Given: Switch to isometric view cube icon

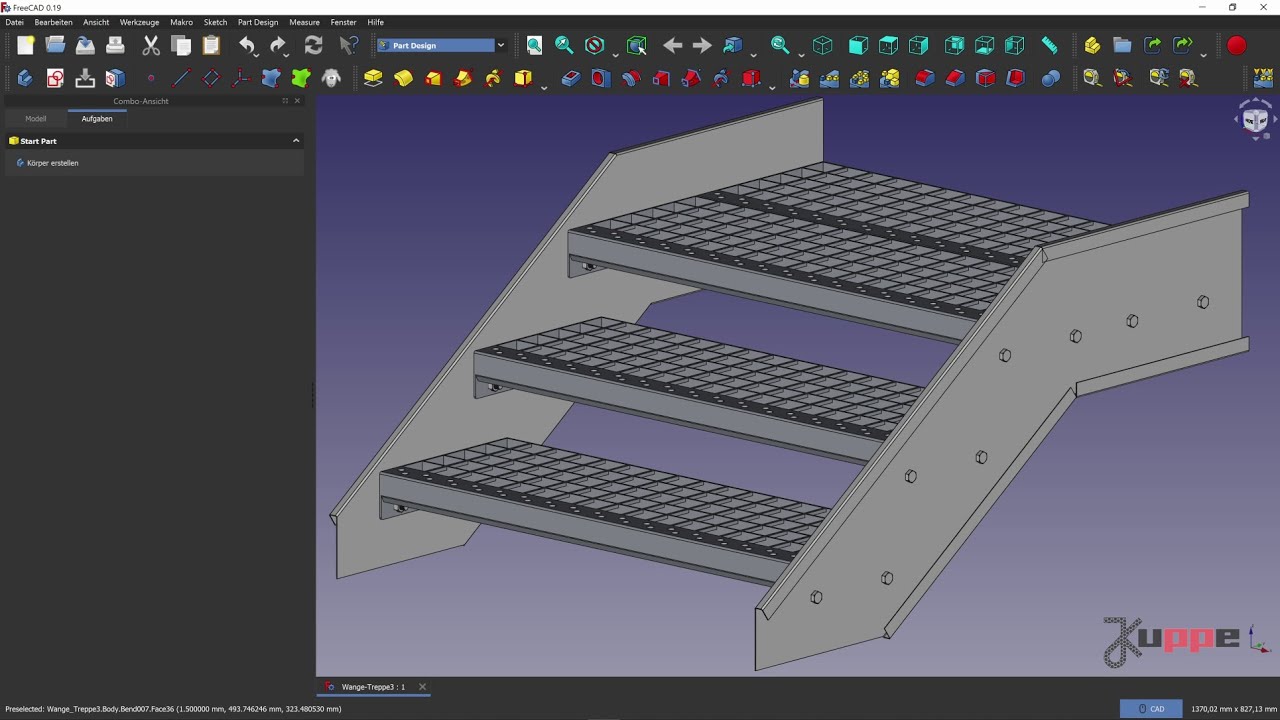Looking at the screenshot, I should point(823,45).
